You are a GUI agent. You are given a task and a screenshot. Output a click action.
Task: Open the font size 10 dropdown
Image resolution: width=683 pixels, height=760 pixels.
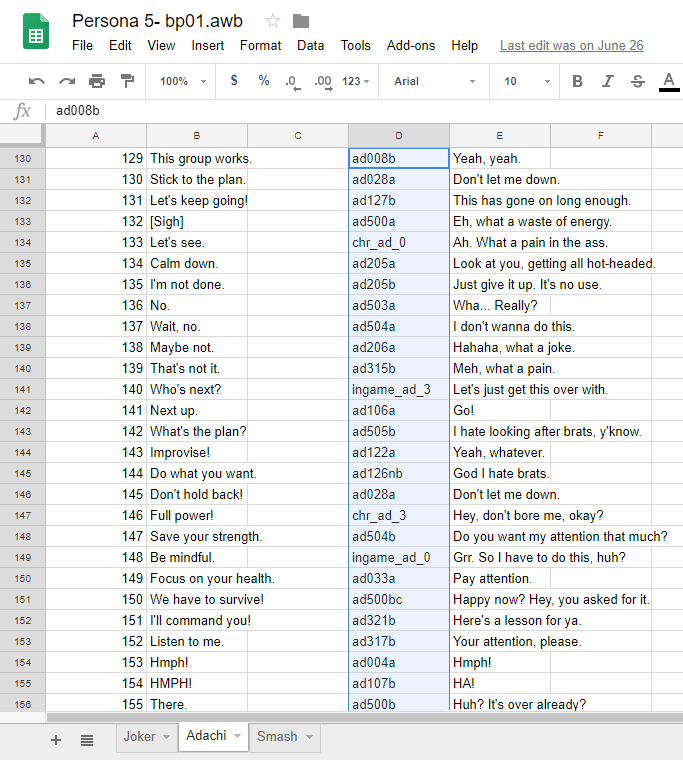click(523, 81)
